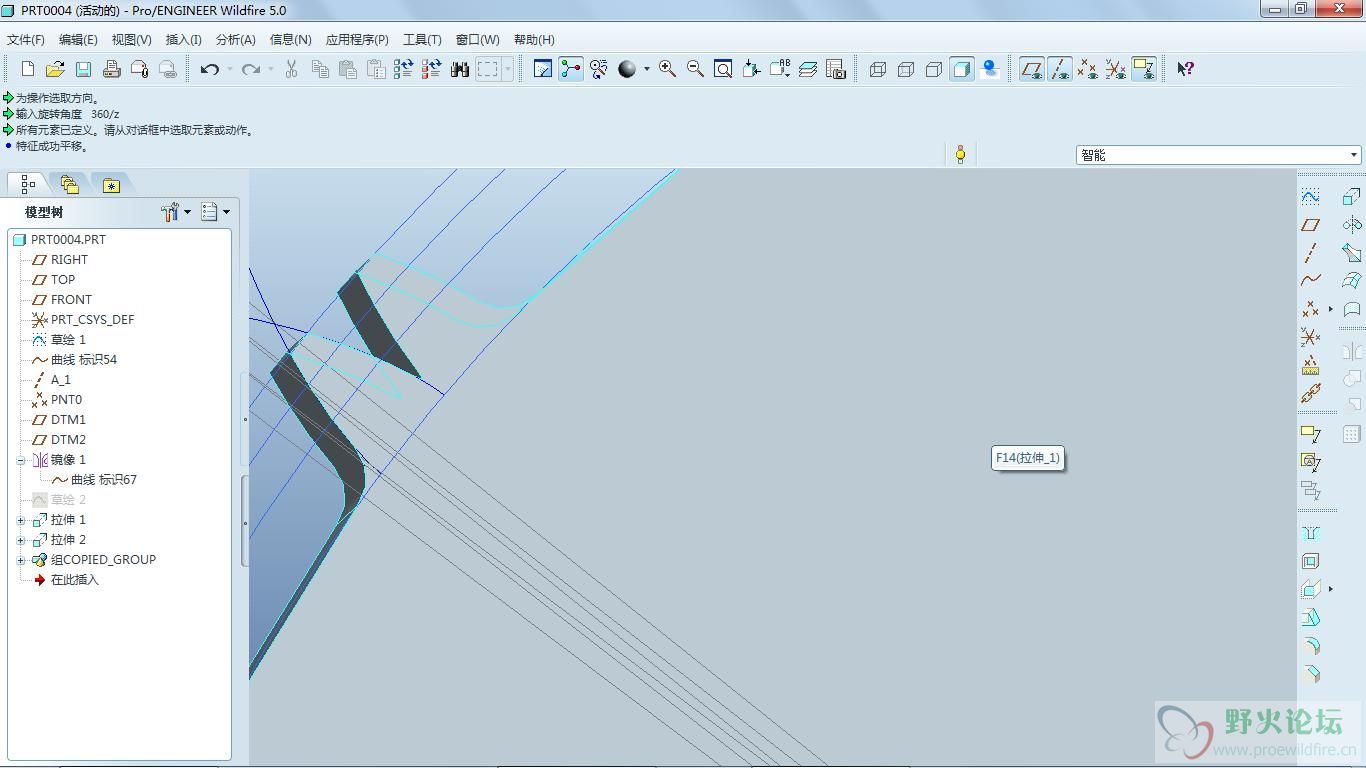Expand the 拉伸 2 feature node
The height and width of the screenshot is (768, 1366).
pyautogui.click(x=20, y=540)
